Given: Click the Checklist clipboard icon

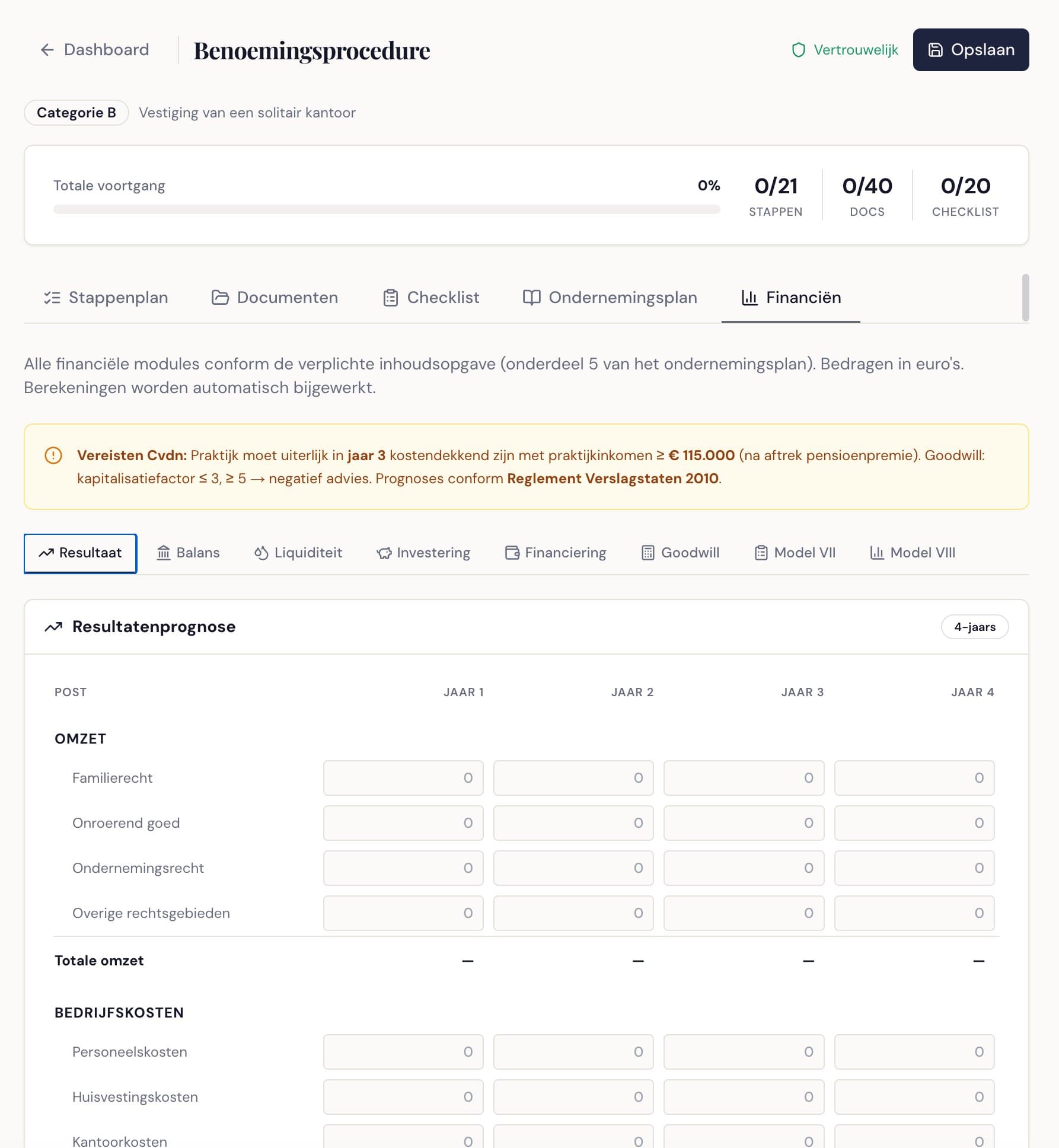Looking at the screenshot, I should pyautogui.click(x=390, y=298).
